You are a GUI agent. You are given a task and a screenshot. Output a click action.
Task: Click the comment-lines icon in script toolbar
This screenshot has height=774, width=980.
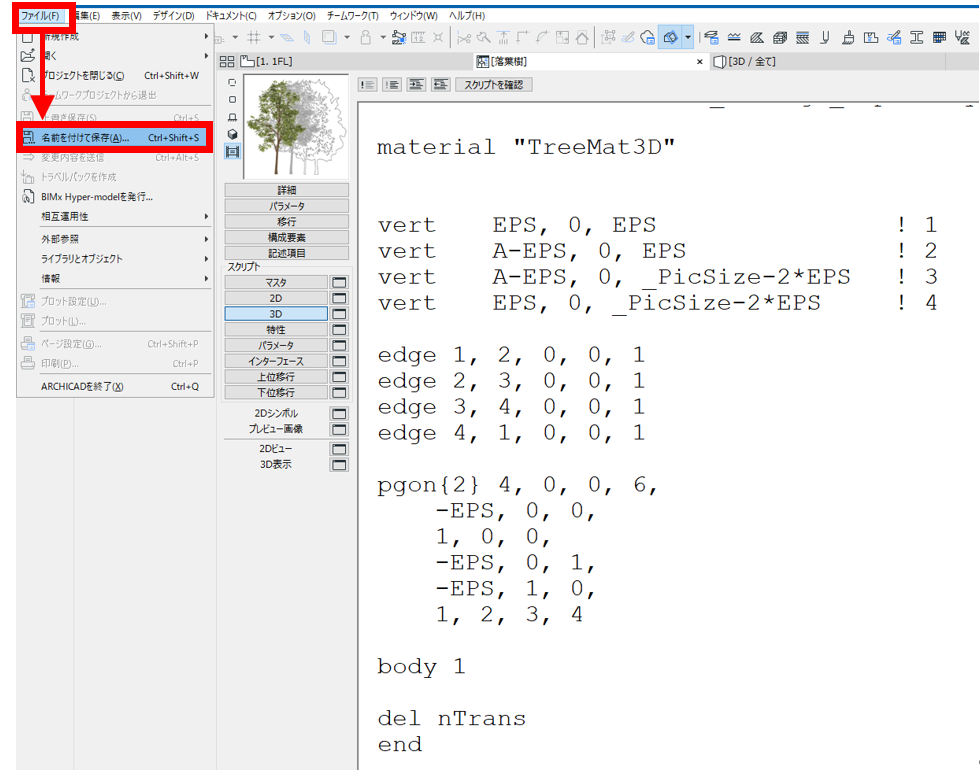[x=368, y=84]
